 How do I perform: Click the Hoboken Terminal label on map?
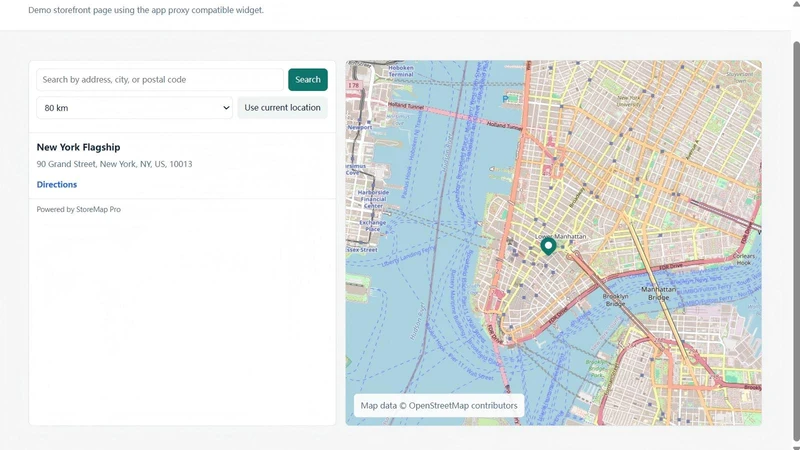tap(401, 70)
